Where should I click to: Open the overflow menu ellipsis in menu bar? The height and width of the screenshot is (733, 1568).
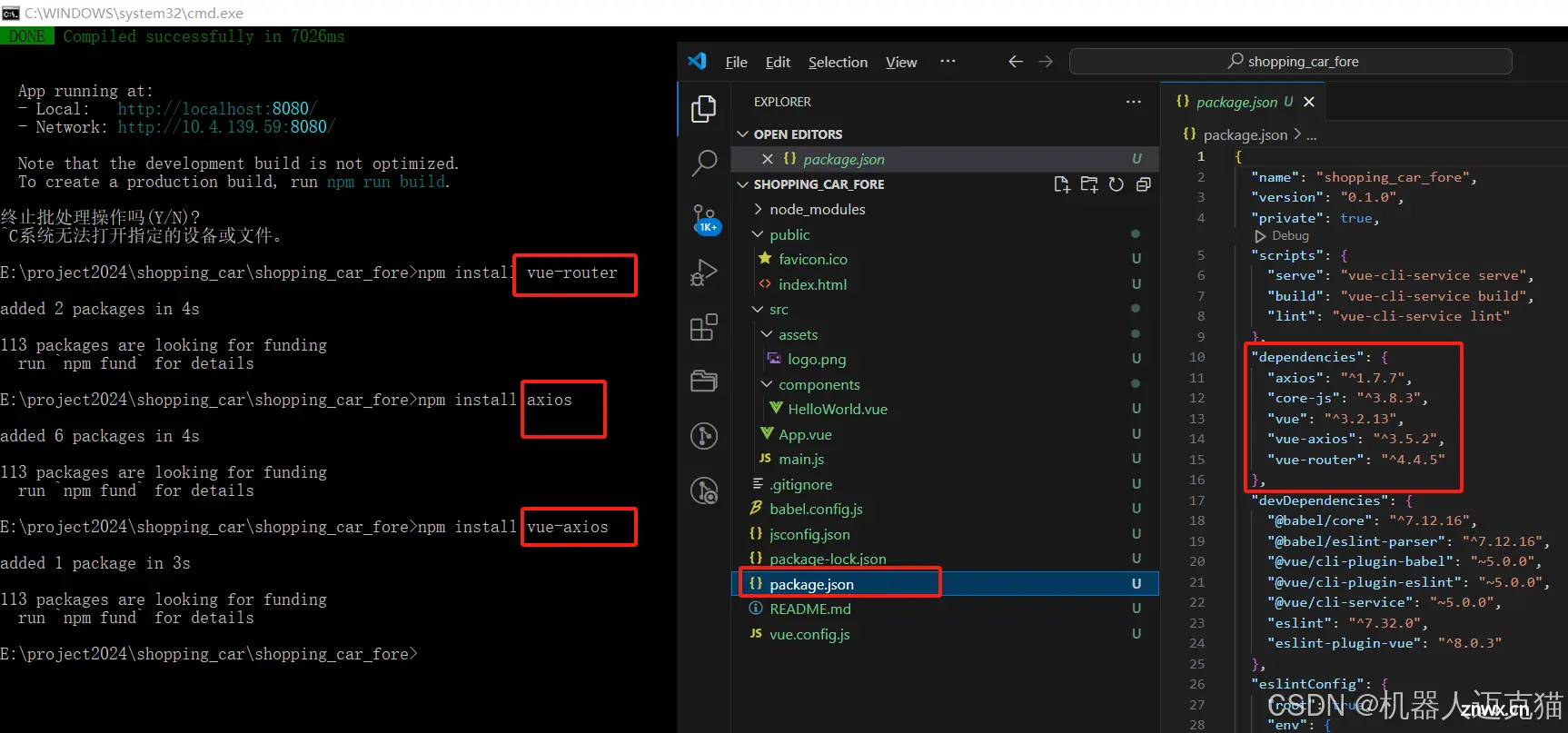948,61
